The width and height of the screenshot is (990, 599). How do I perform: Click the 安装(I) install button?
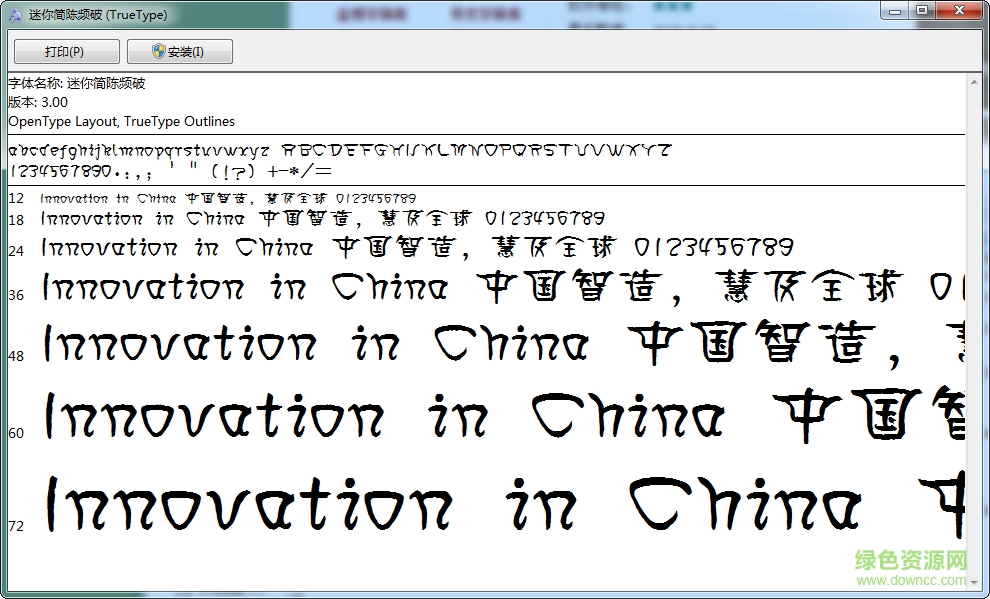(x=179, y=52)
